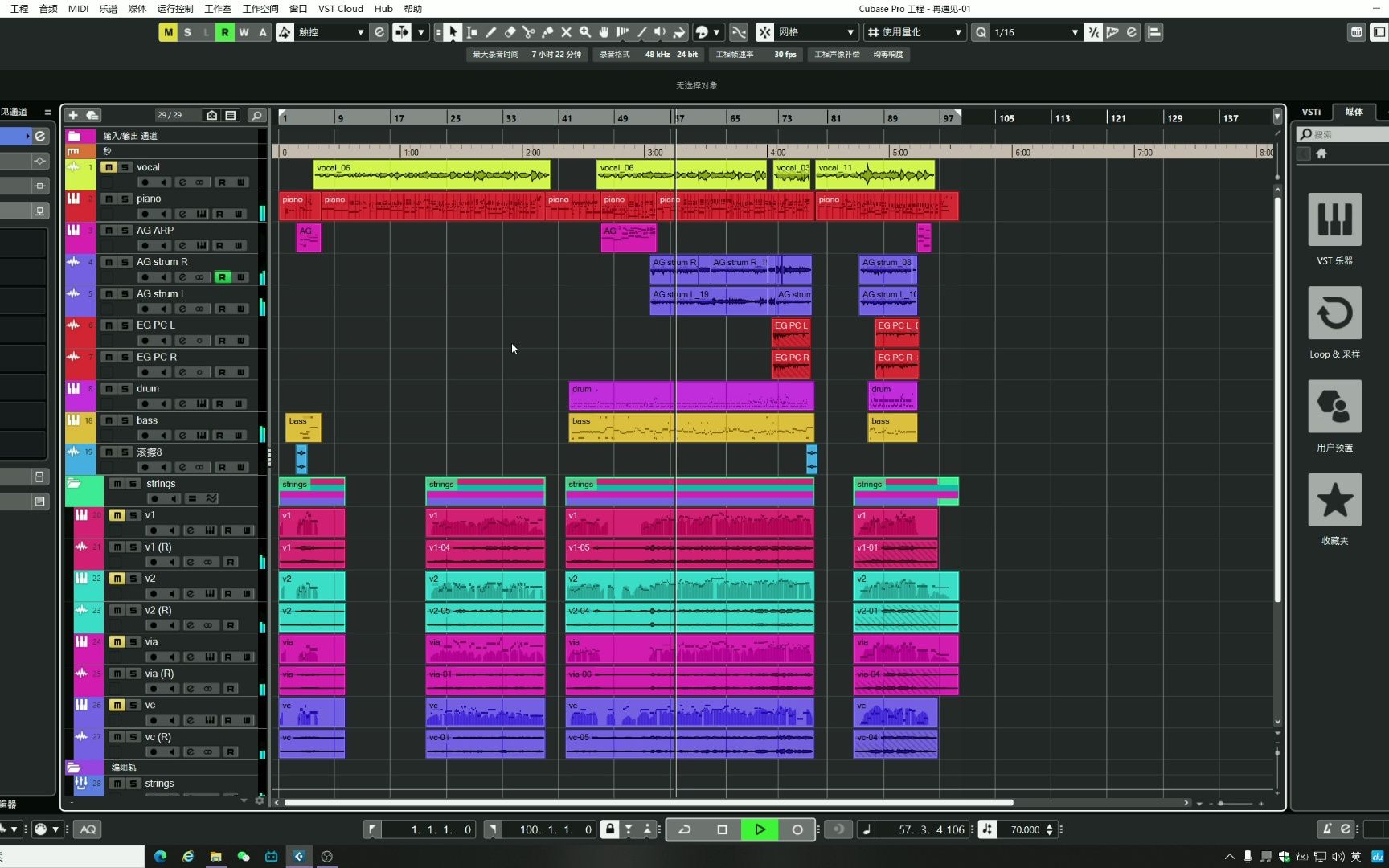1389x868 pixels.
Task: Select the Range Selection tool
Action: pyautogui.click(x=472, y=32)
